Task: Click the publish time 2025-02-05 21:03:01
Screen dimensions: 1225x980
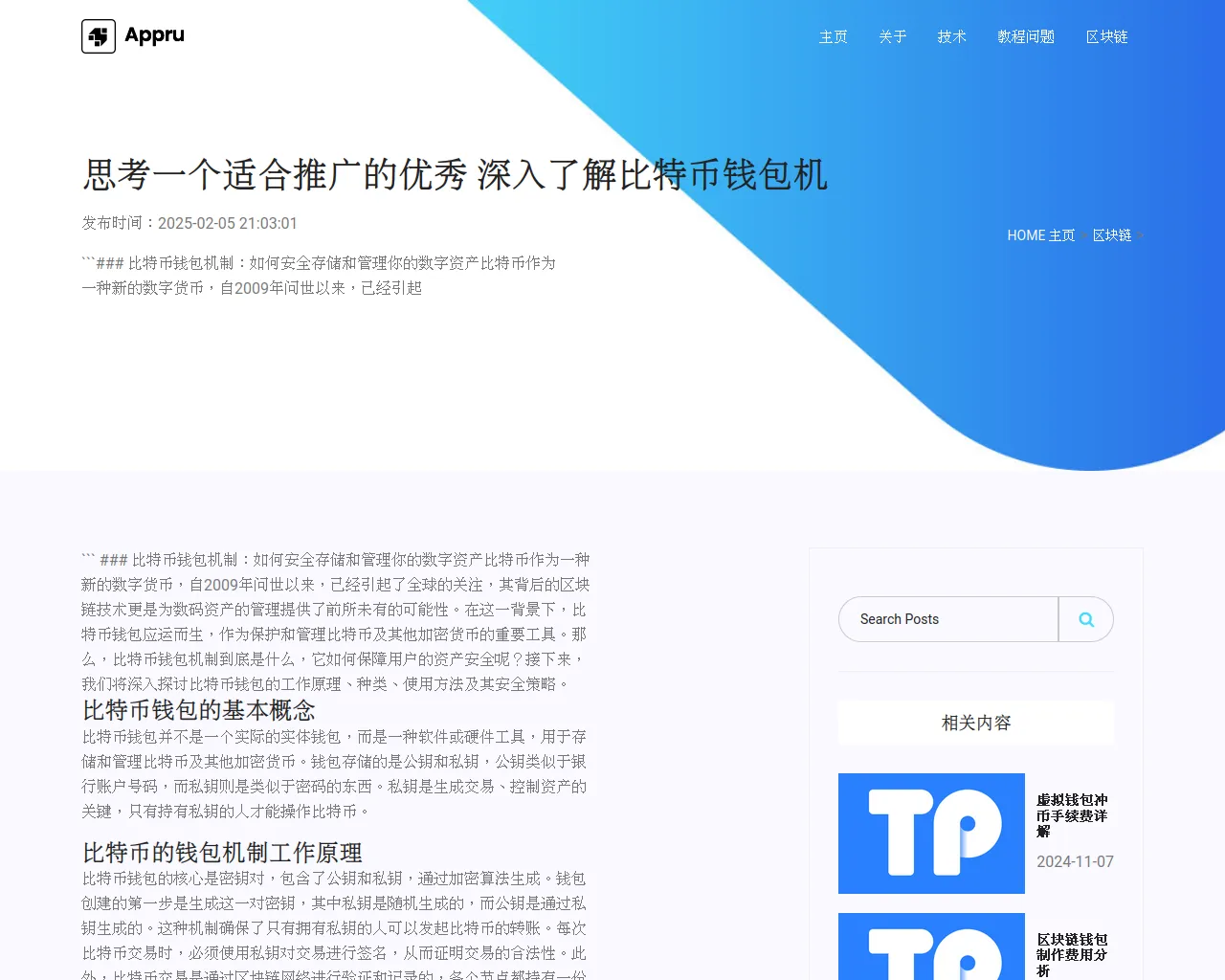Action: [x=228, y=223]
